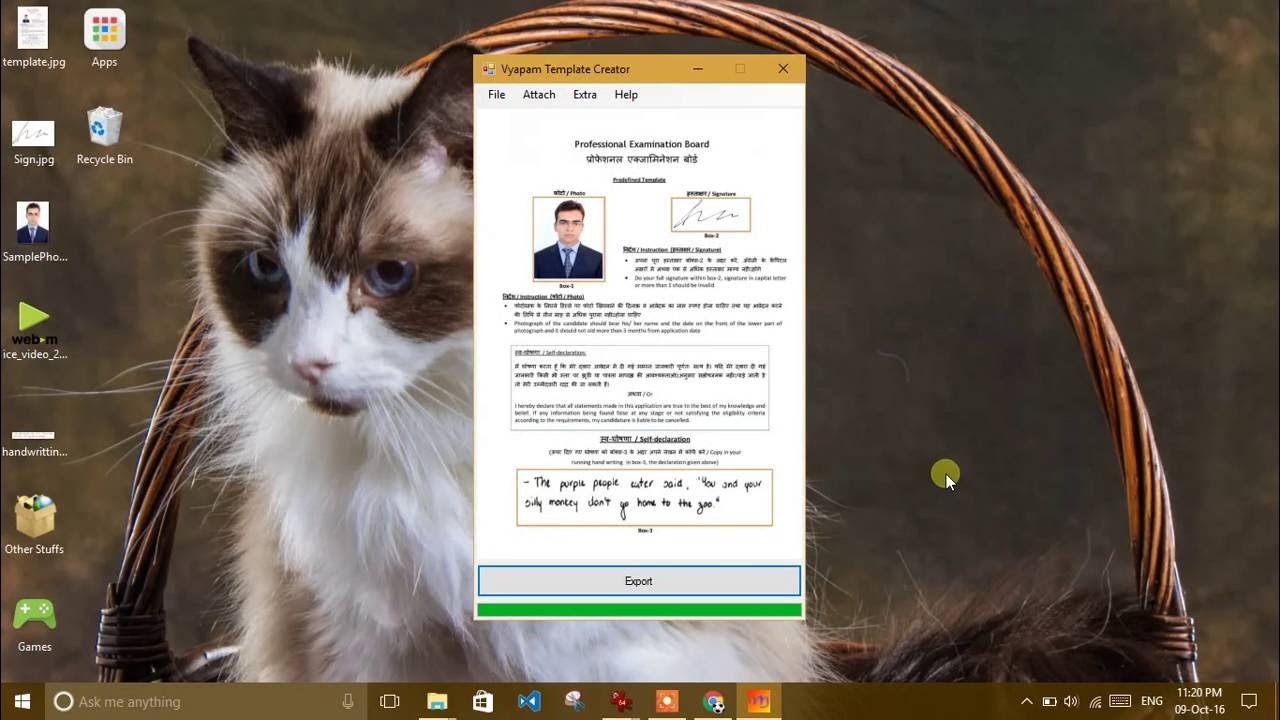
Task: Open the Action Center notifications icon
Action: [1249, 702]
